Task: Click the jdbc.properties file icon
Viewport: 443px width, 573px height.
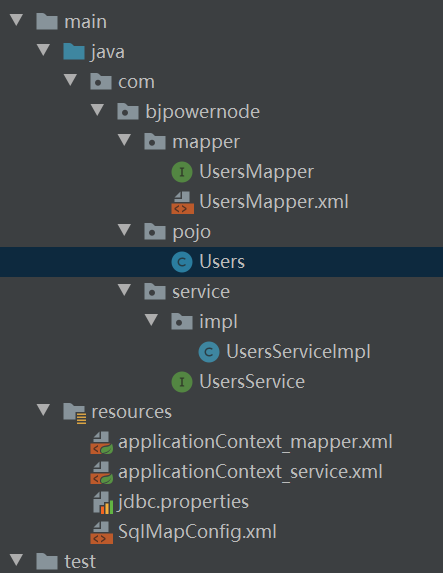Action: click(102, 502)
